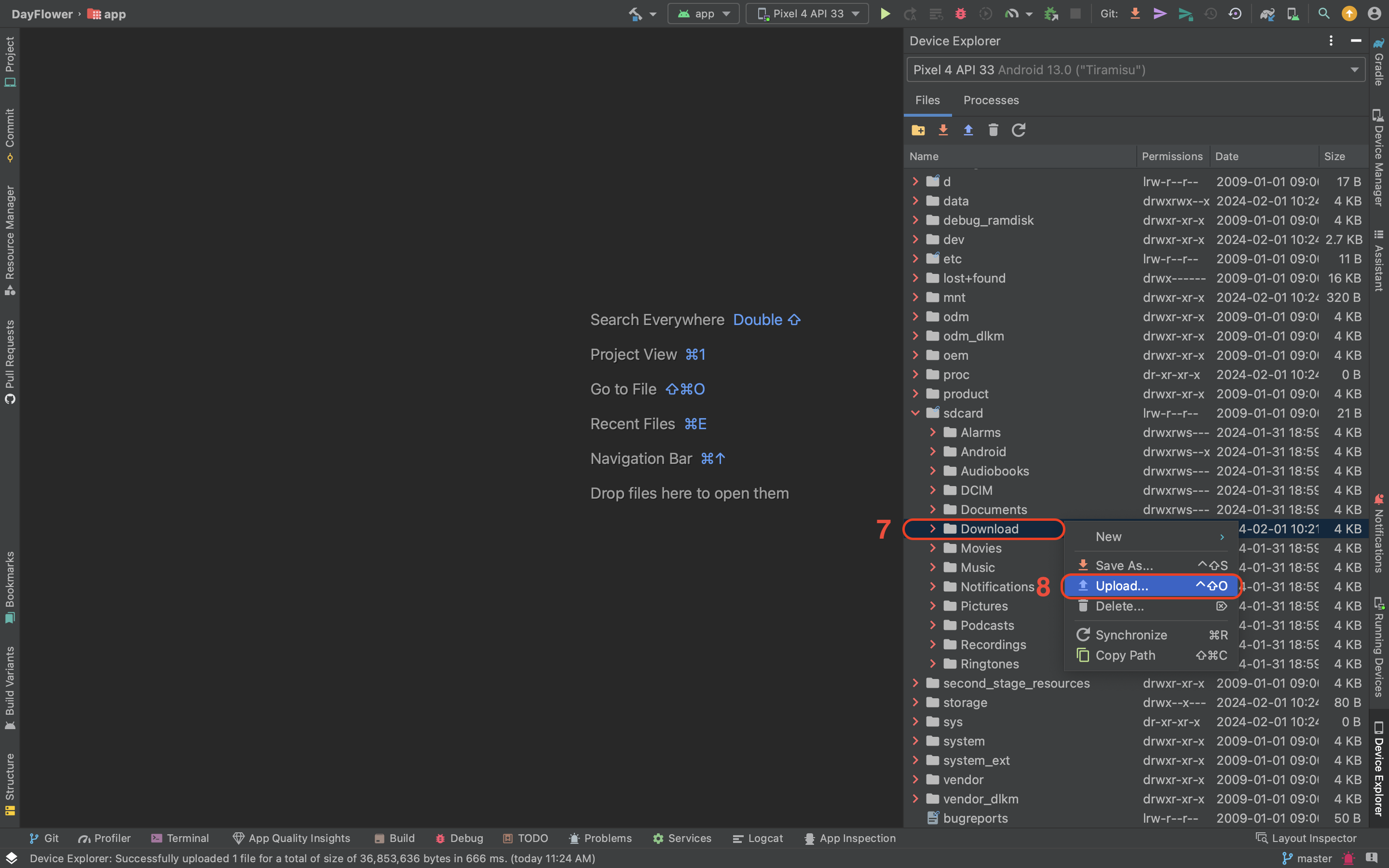Screen dimensions: 1389x868
Task: Expand the Pictures folder
Action: (933, 606)
